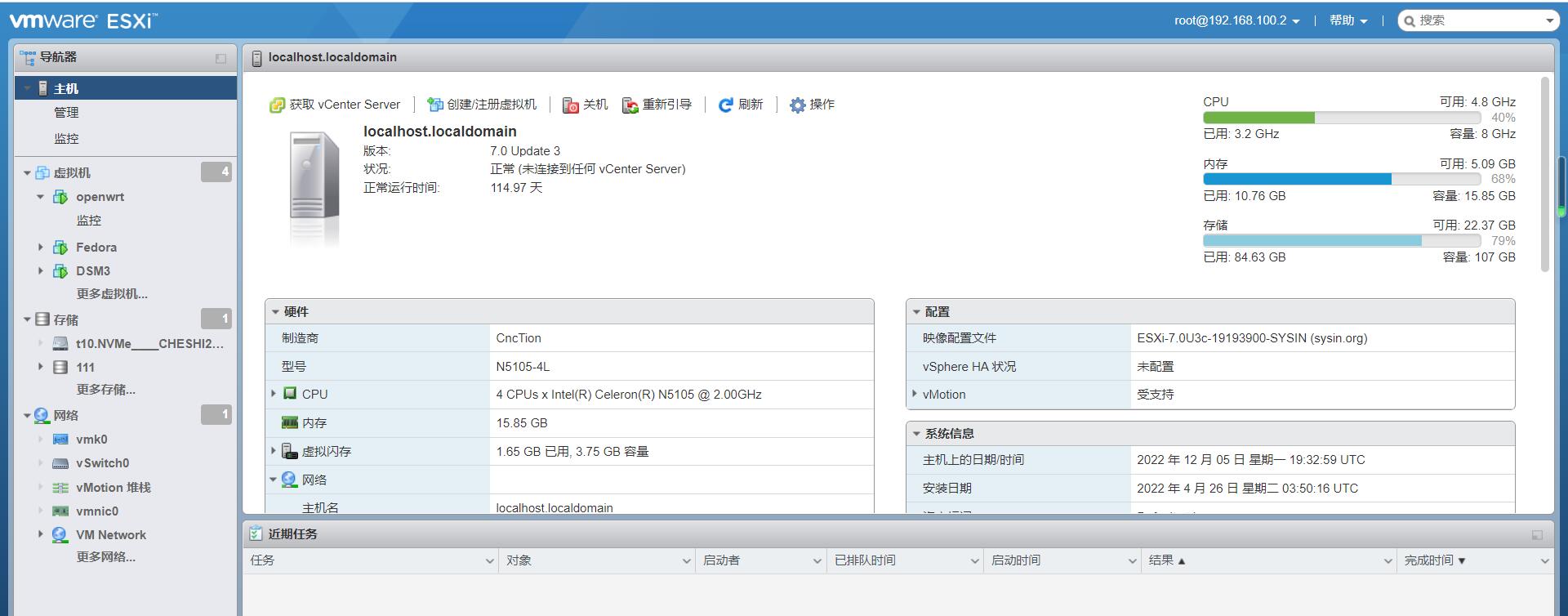Minimize the navigator panel icon
The width and height of the screenshot is (1568, 616).
[x=220, y=58]
